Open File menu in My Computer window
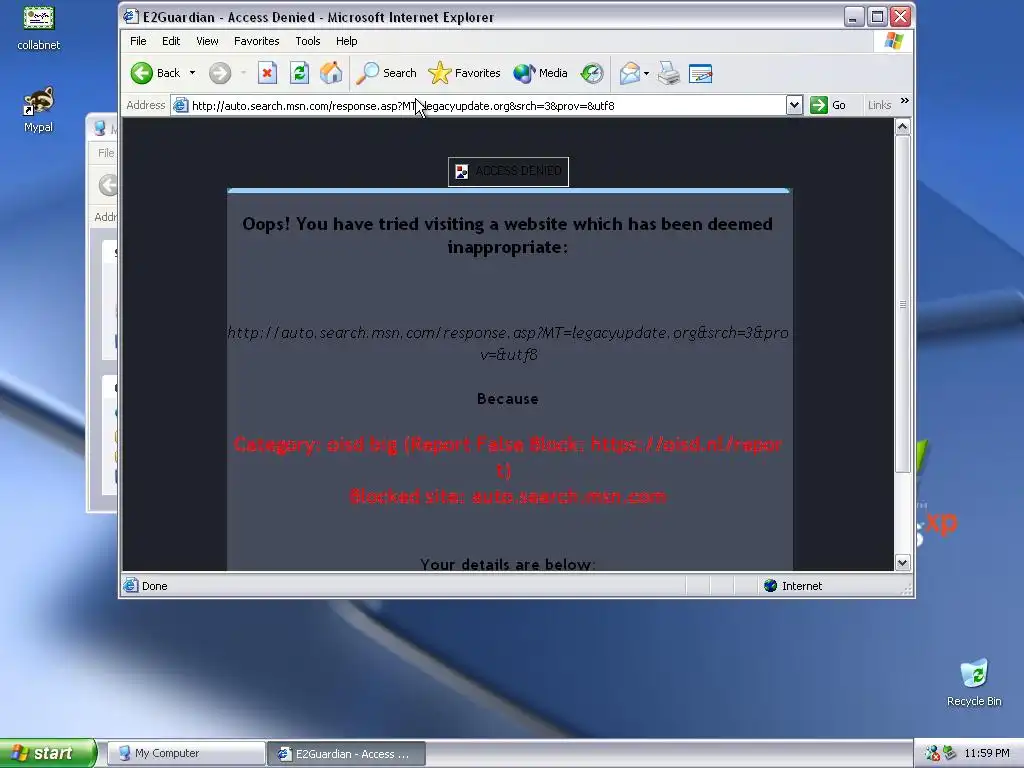The height and width of the screenshot is (768, 1024). coord(106,153)
